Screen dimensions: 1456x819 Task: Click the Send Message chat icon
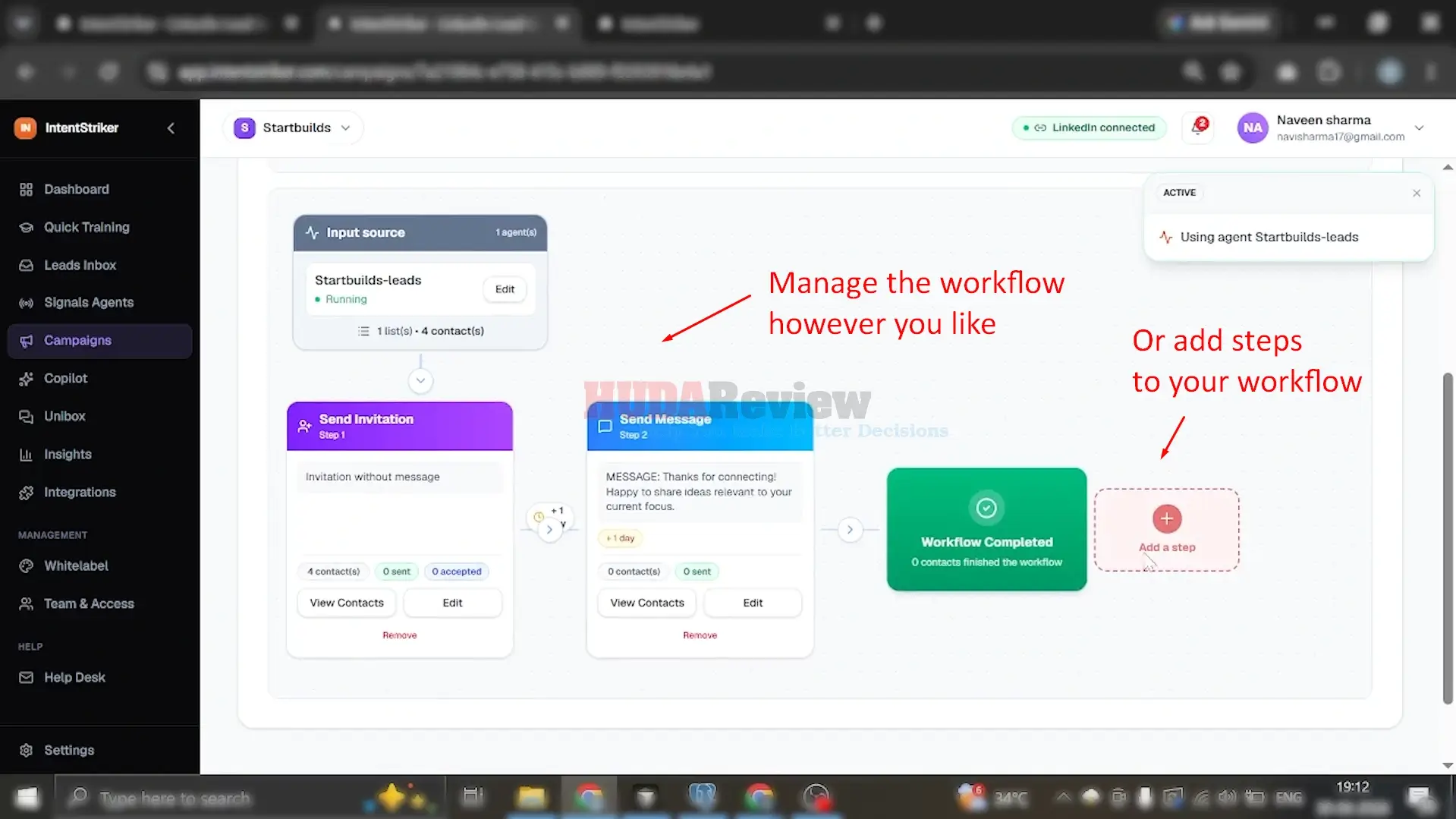[x=605, y=426]
